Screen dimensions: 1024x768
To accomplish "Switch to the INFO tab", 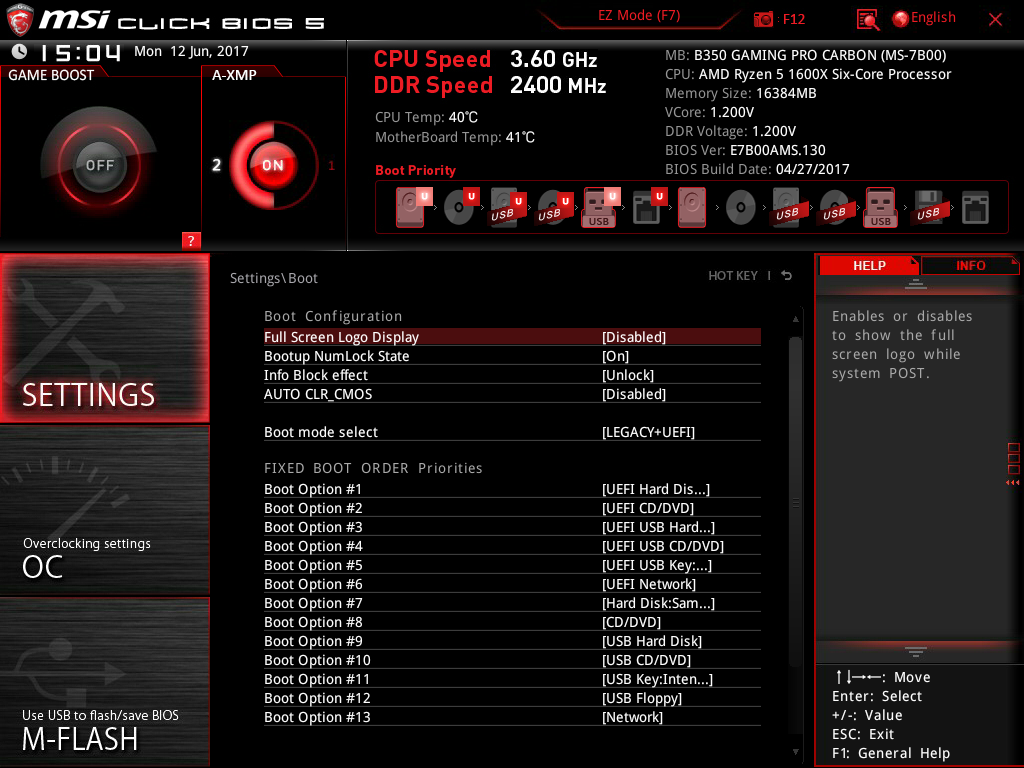I will pos(970,266).
